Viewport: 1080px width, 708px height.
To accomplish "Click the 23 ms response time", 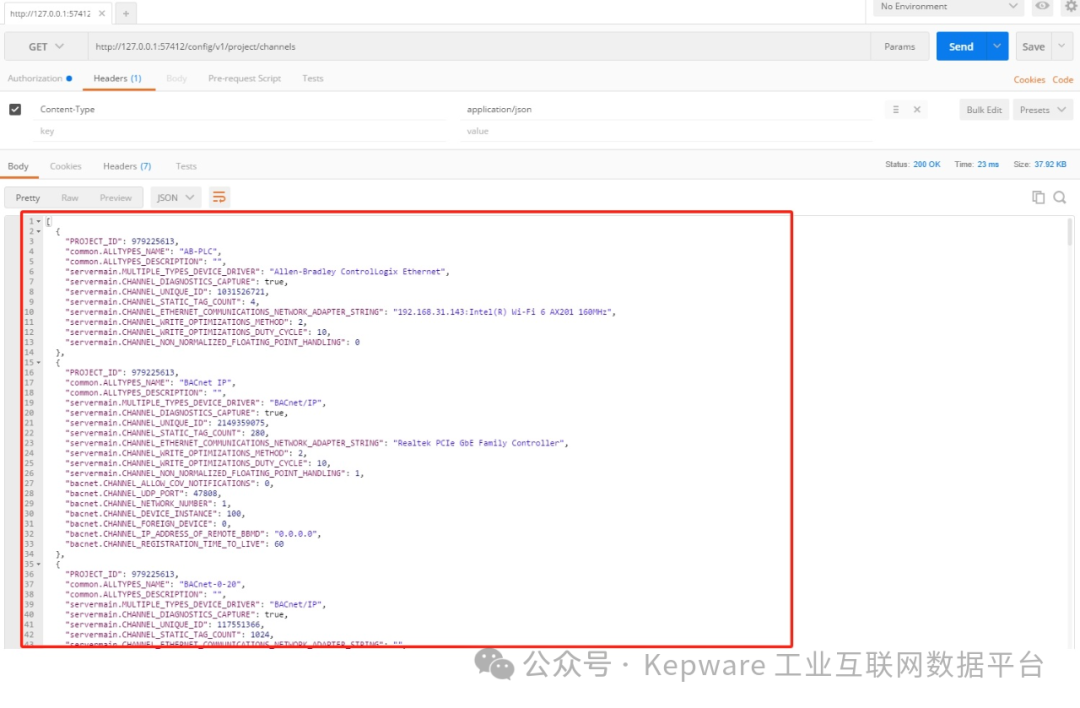I will (988, 165).
